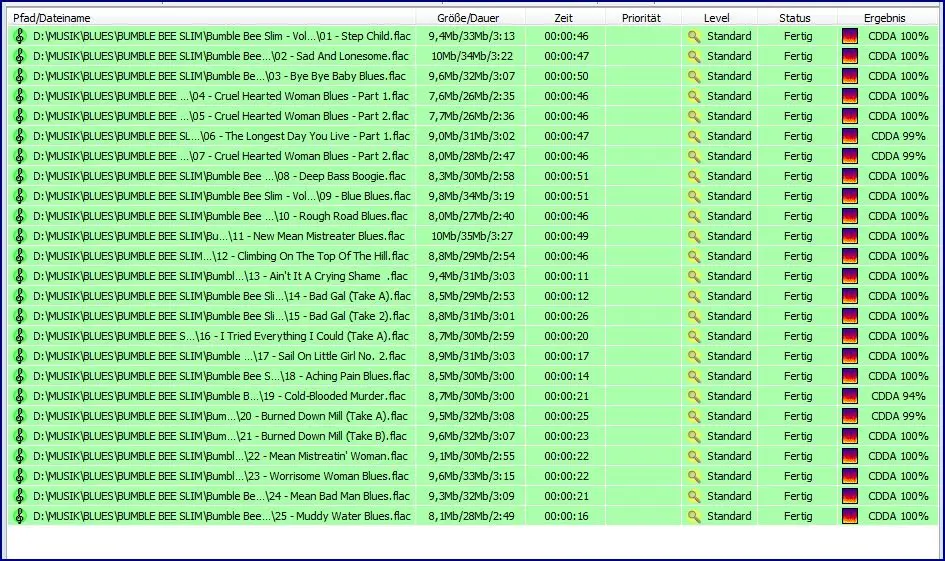Viewport: 945px width, 561px height.
Task: Click spectrum result icon in 05 - Cruel Hearted Part 2 row
Action: click(x=850, y=116)
